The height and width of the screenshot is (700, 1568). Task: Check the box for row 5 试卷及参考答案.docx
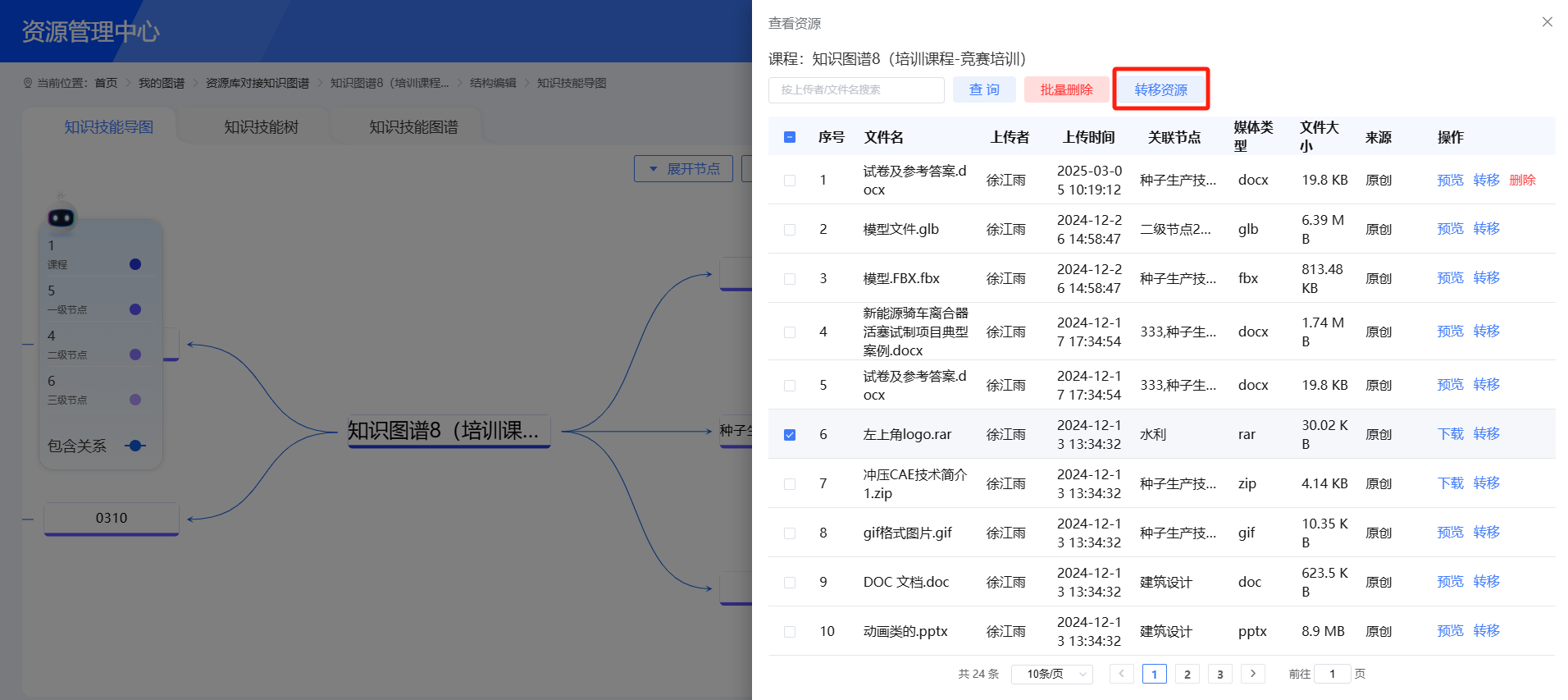point(790,386)
